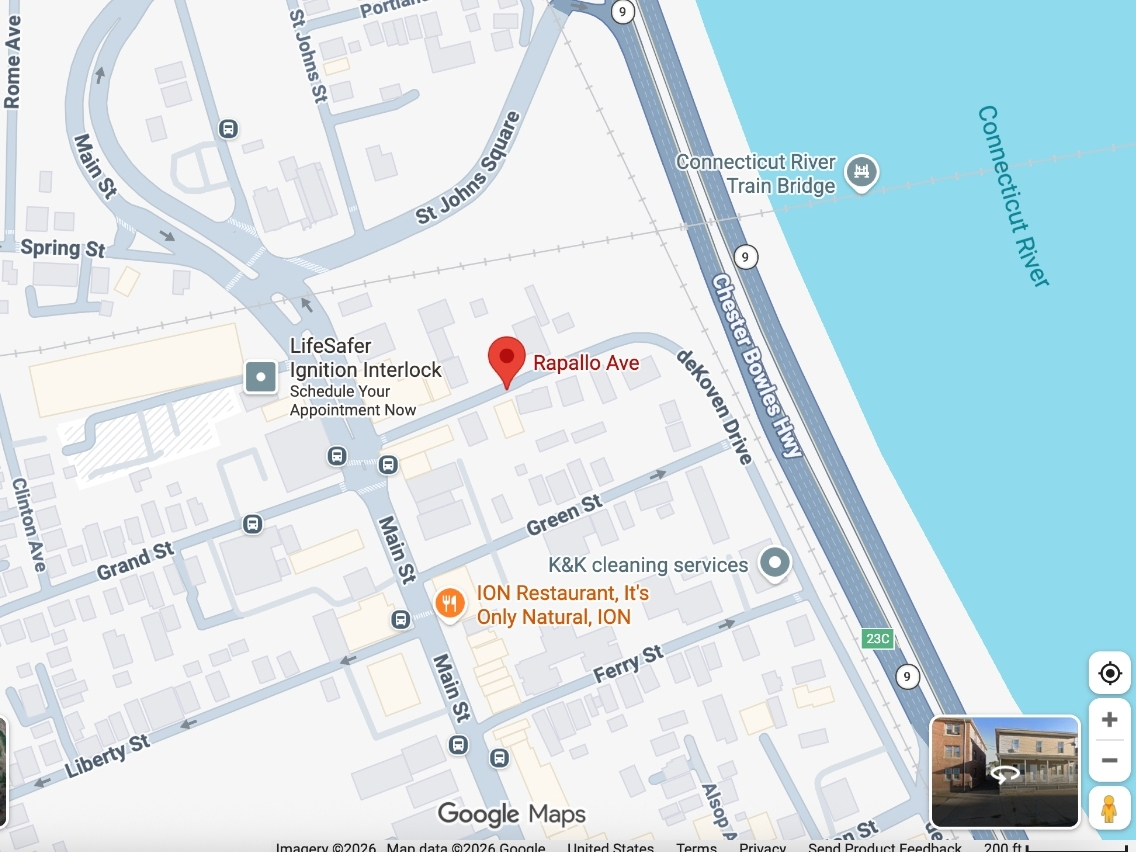
Task: Click the K&K cleaning services map pin
Action: point(775,563)
